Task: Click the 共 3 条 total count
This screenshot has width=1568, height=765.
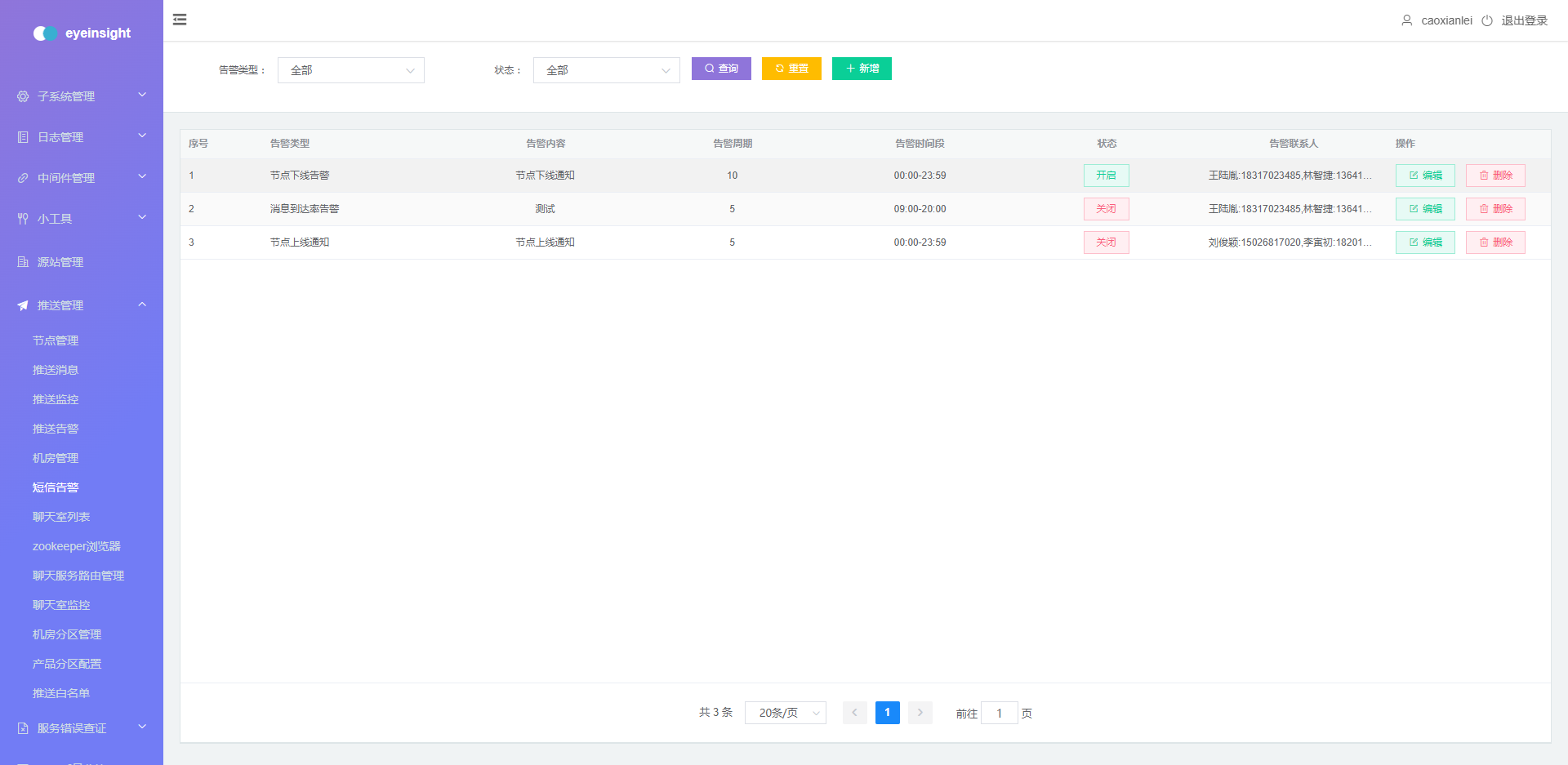Action: pos(715,713)
